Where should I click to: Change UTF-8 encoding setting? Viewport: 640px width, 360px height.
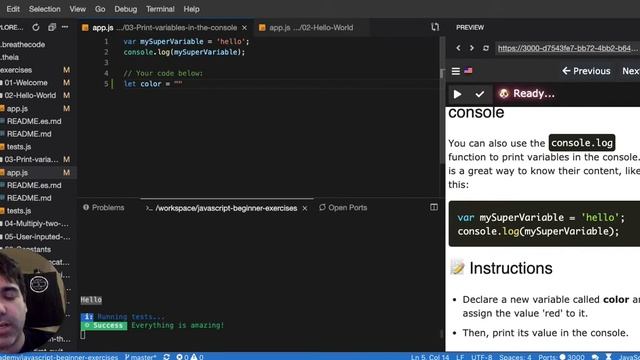tap(482, 357)
